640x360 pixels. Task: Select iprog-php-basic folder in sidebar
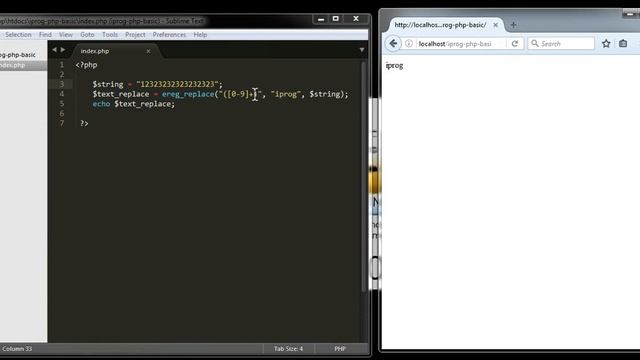point(18,55)
